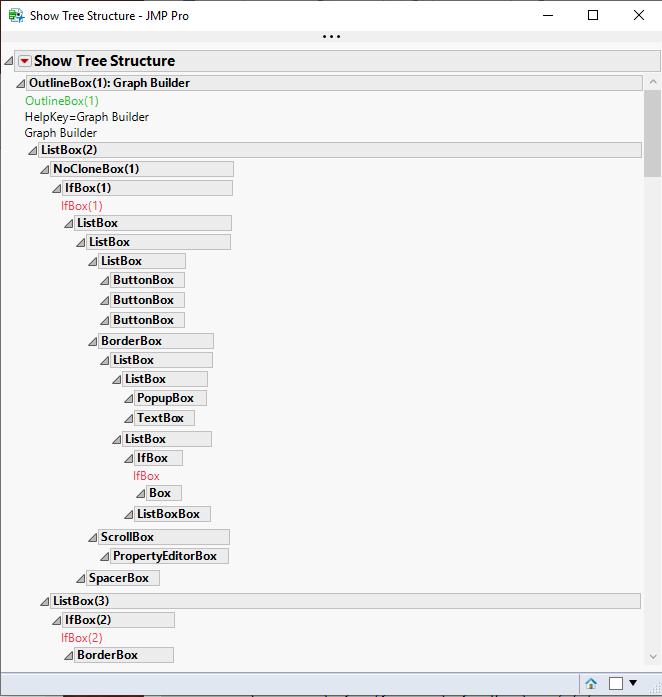Collapse the ListBox(3) node
This screenshot has height=697, width=662.
coord(44,601)
